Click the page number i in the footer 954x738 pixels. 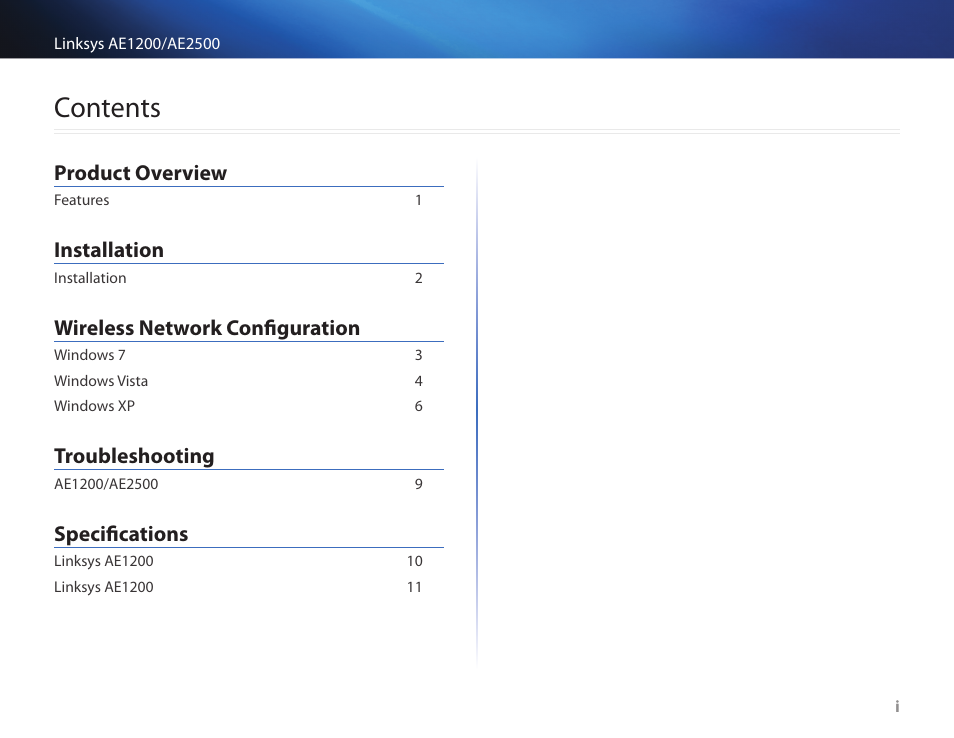tap(897, 706)
